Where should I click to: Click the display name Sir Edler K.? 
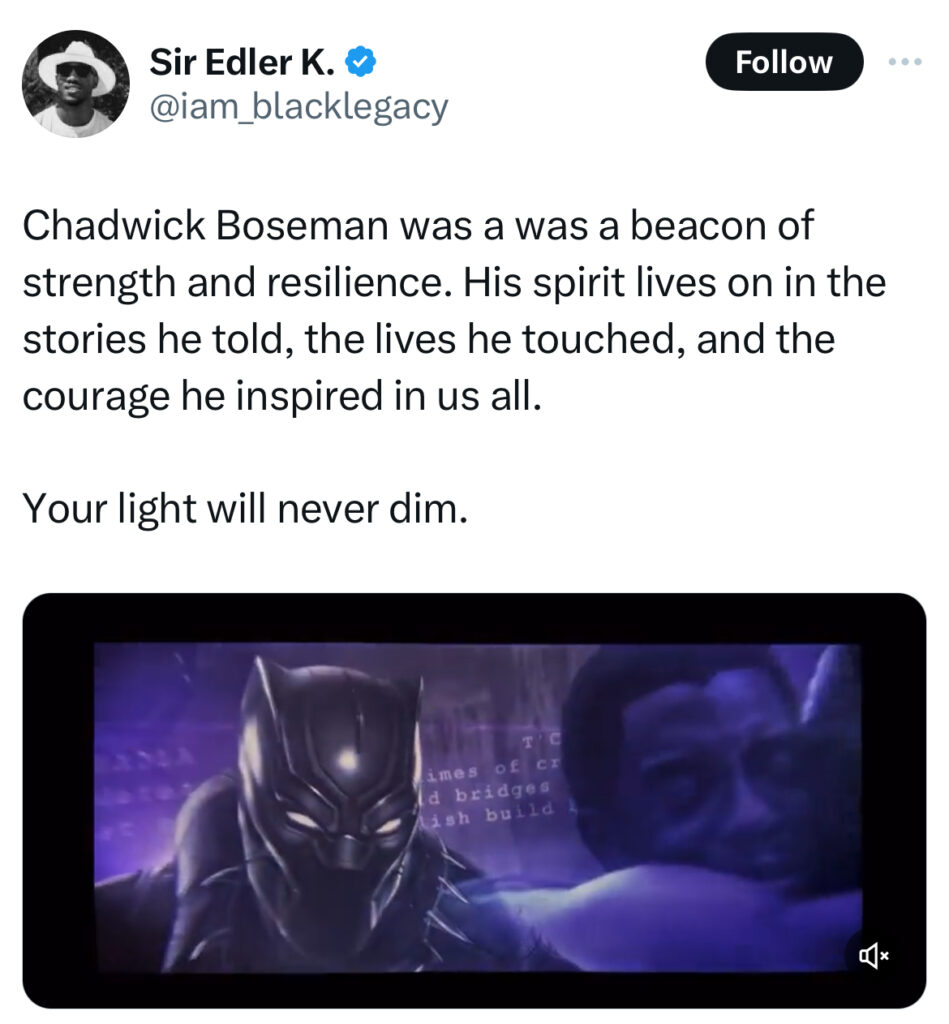pos(241,63)
